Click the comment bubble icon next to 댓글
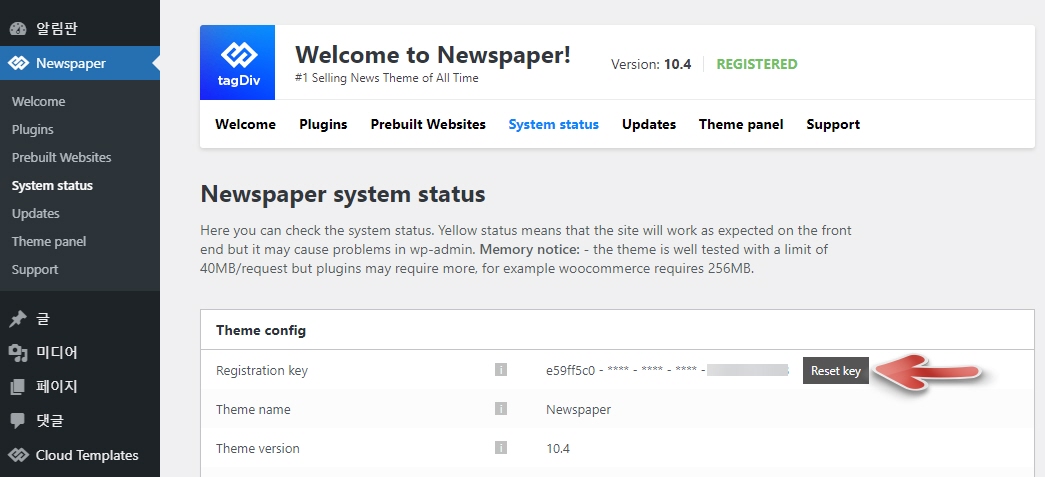The image size is (1045, 477). [x=18, y=420]
